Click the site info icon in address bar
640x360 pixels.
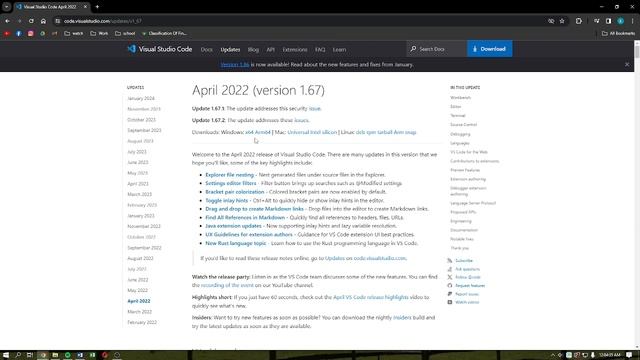coord(58,21)
